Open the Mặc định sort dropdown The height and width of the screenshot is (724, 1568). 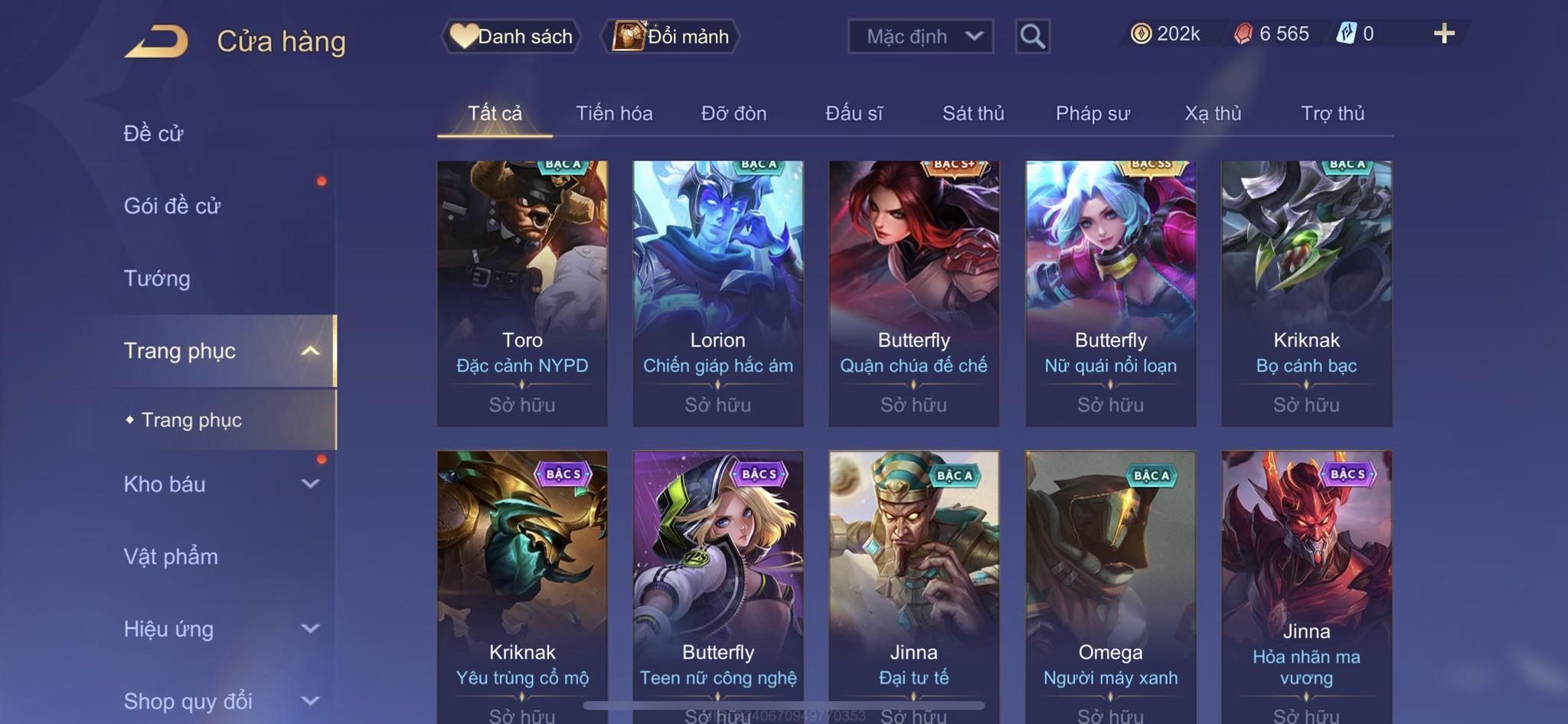click(x=920, y=36)
